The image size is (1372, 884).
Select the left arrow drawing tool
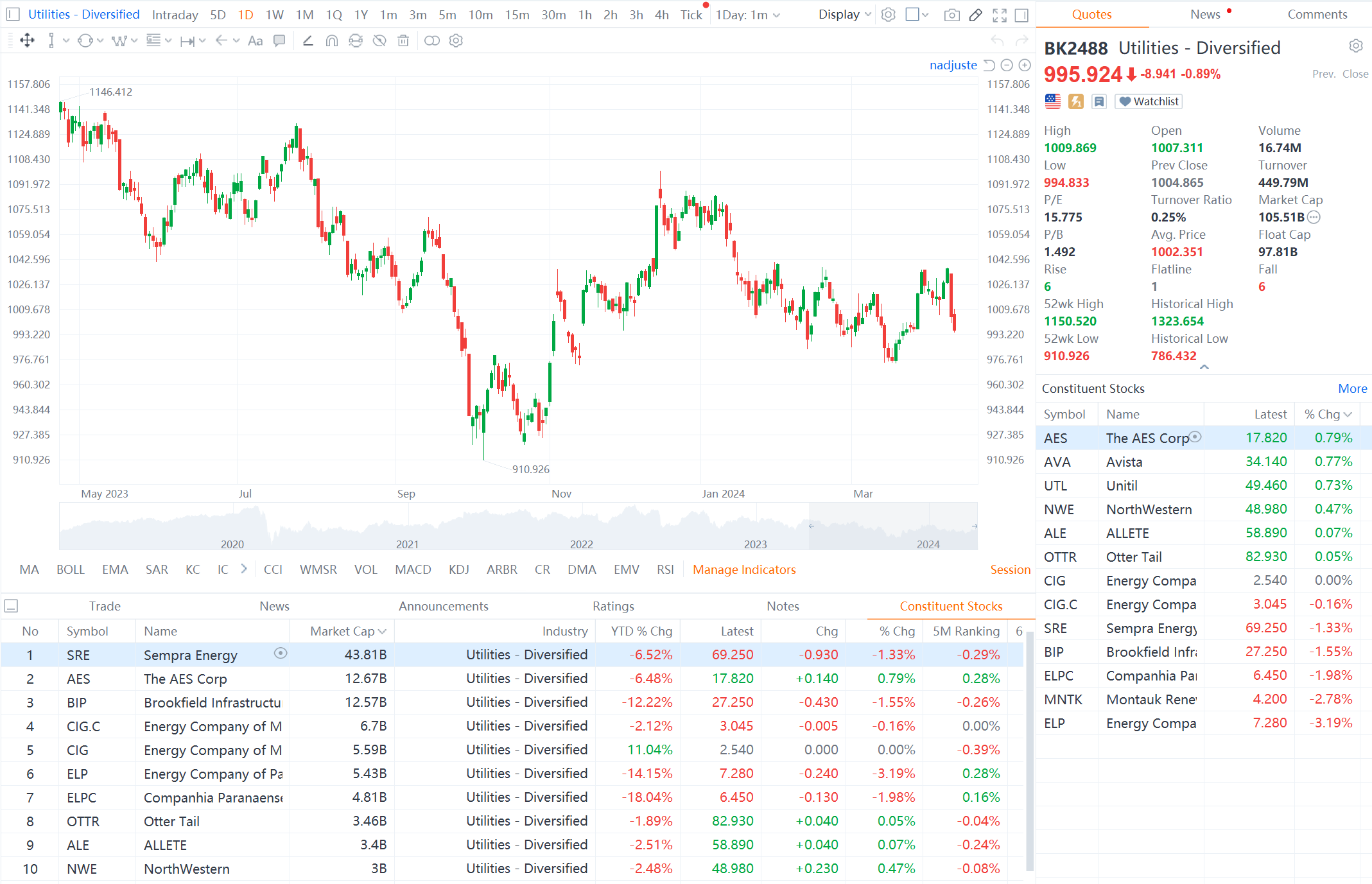[x=221, y=41]
